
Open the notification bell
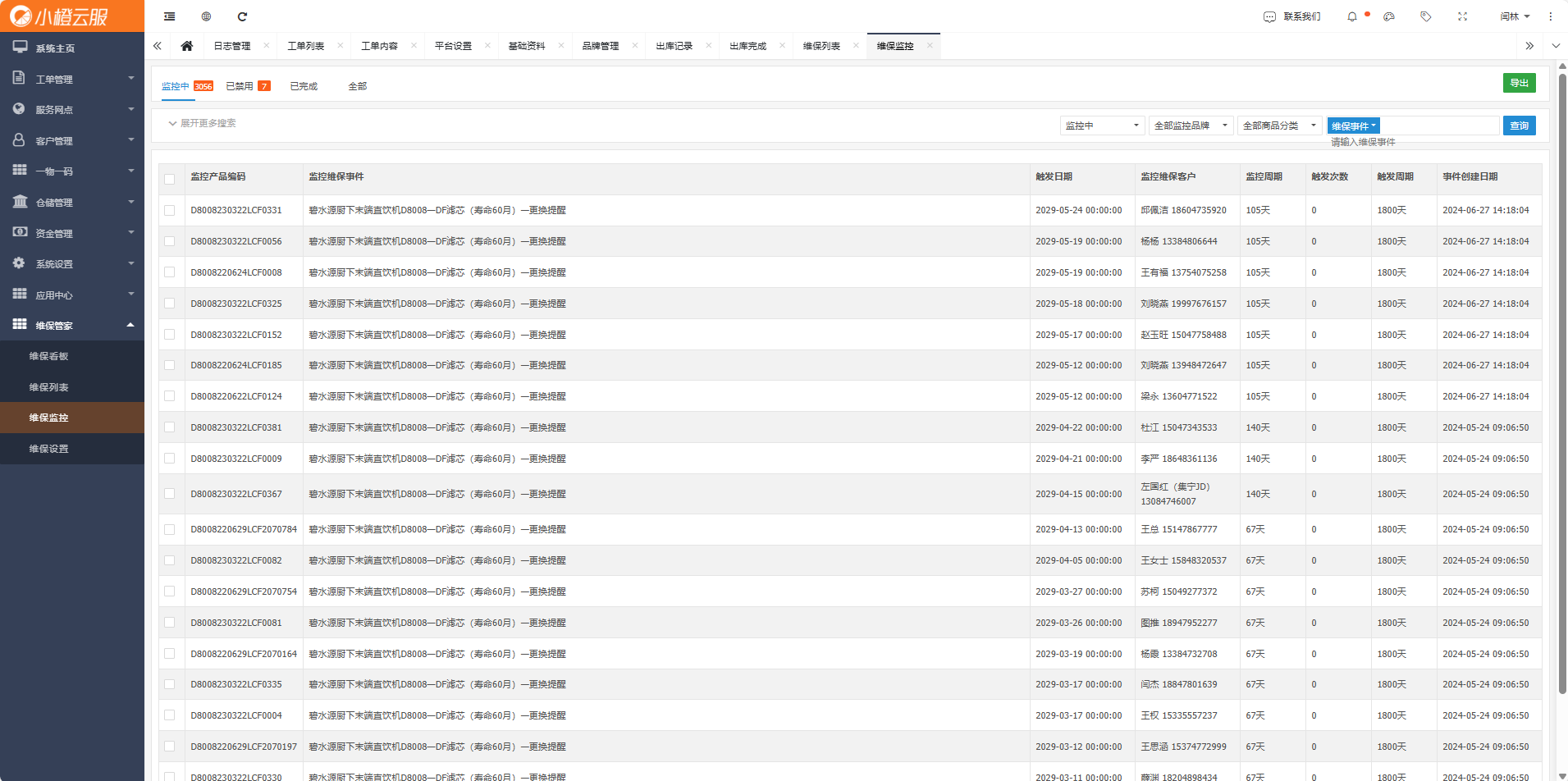click(x=1352, y=16)
